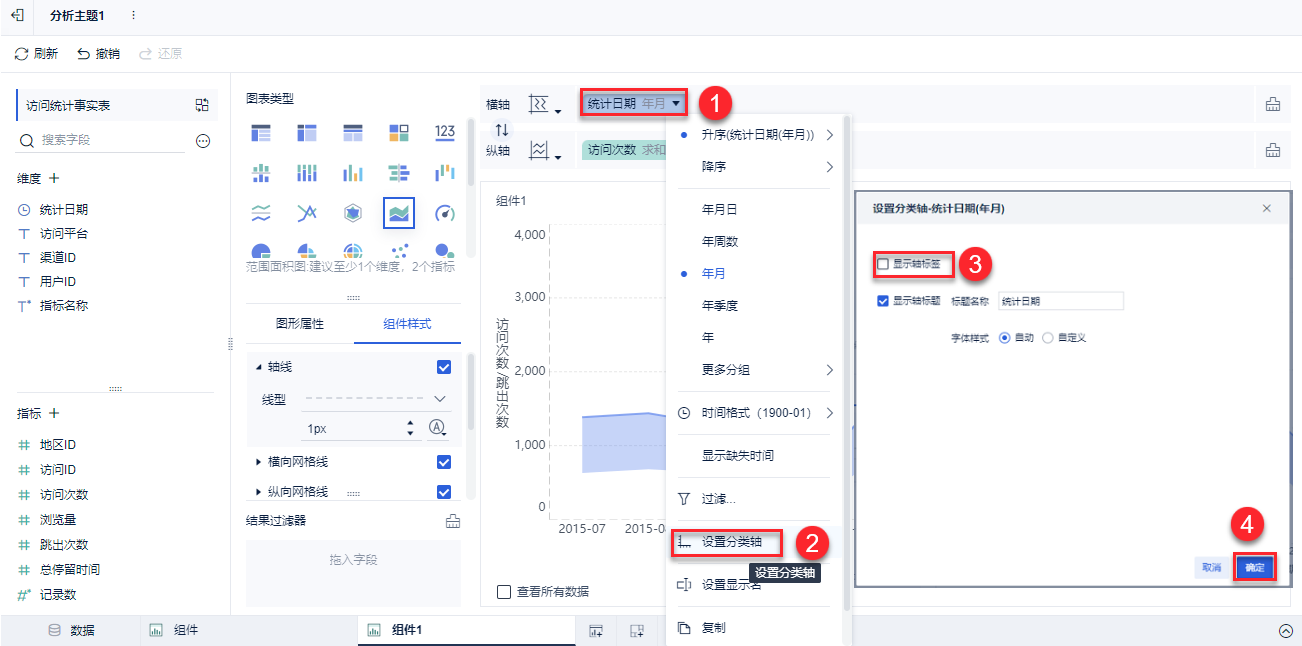Expand the 横向网格线 section
This screenshot has width=1302, height=646.
pyautogui.click(x=259, y=462)
